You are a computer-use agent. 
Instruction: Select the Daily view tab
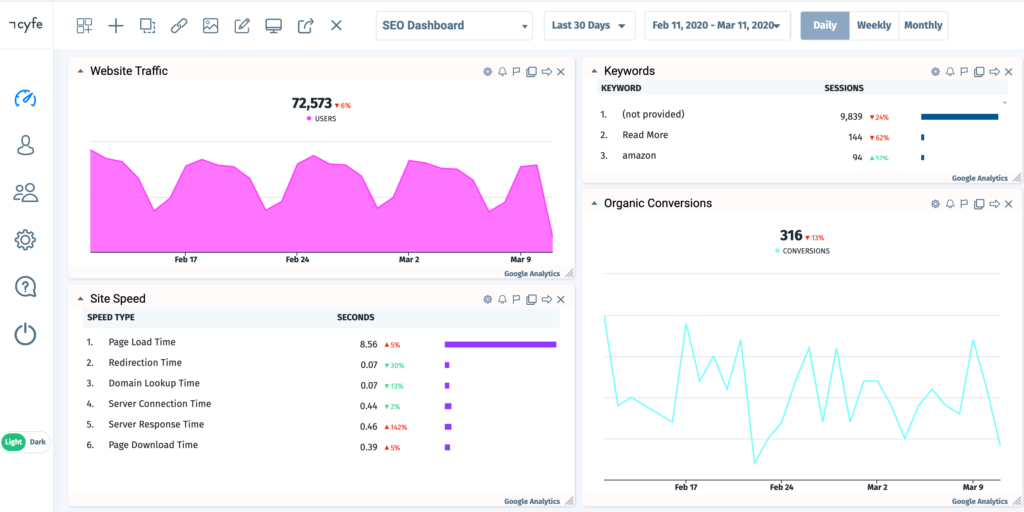click(825, 25)
